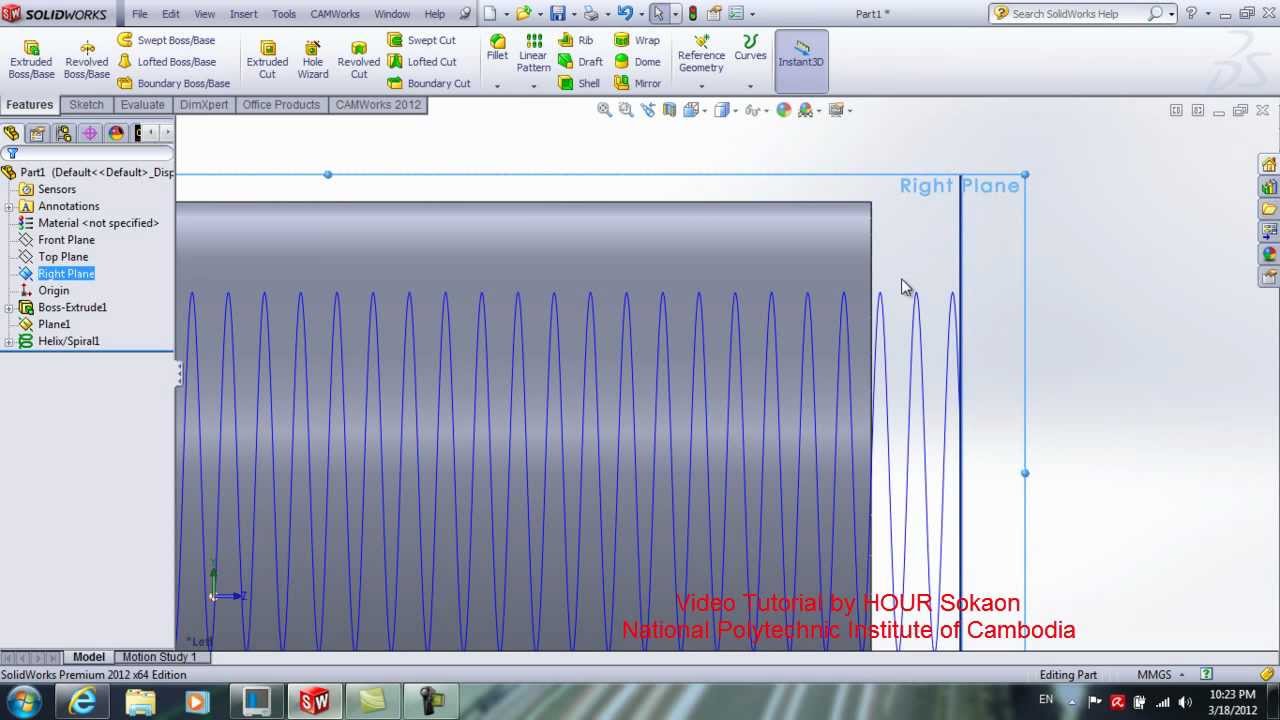Image resolution: width=1280 pixels, height=720 pixels.
Task: Switch to the Sketch tab
Action: click(x=86, y=105)
